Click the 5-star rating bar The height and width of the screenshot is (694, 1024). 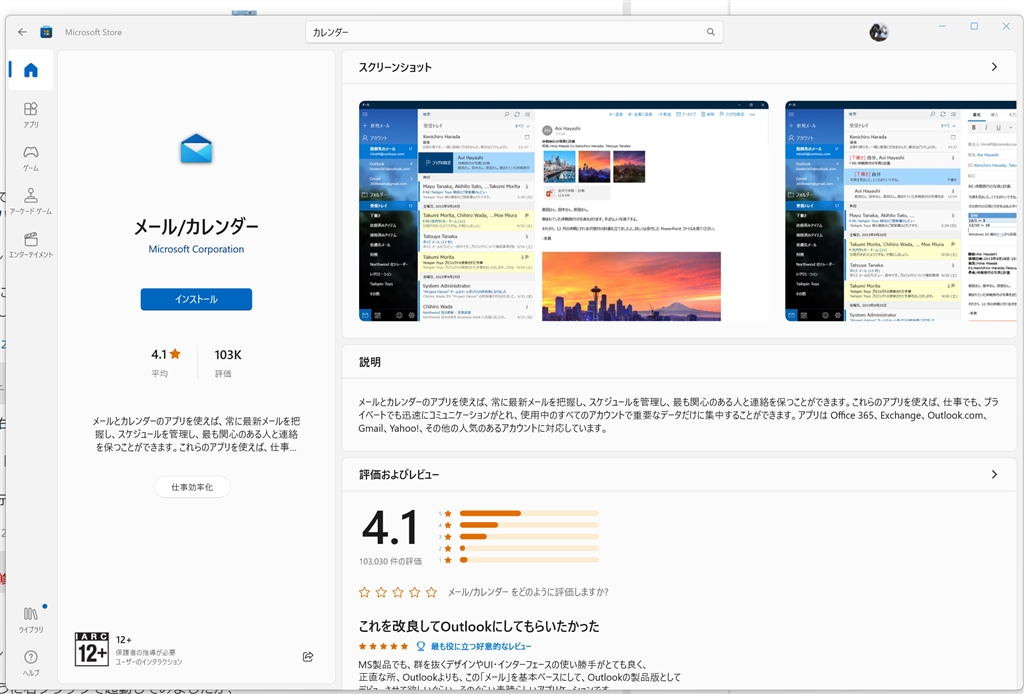pos(529,513)
